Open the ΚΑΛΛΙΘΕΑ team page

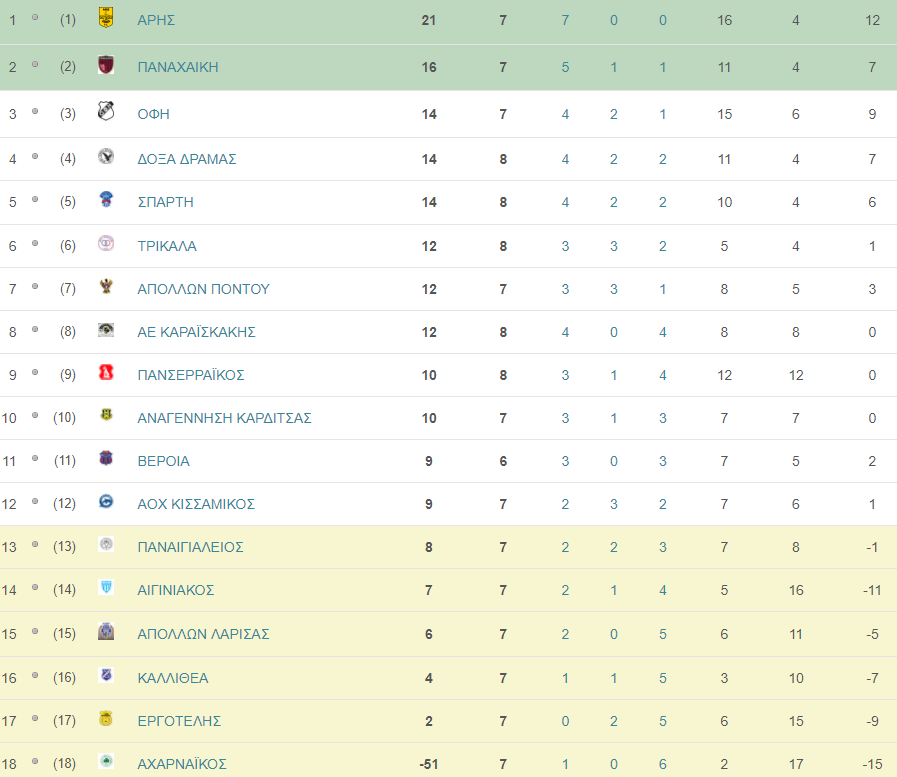(173, 678)
